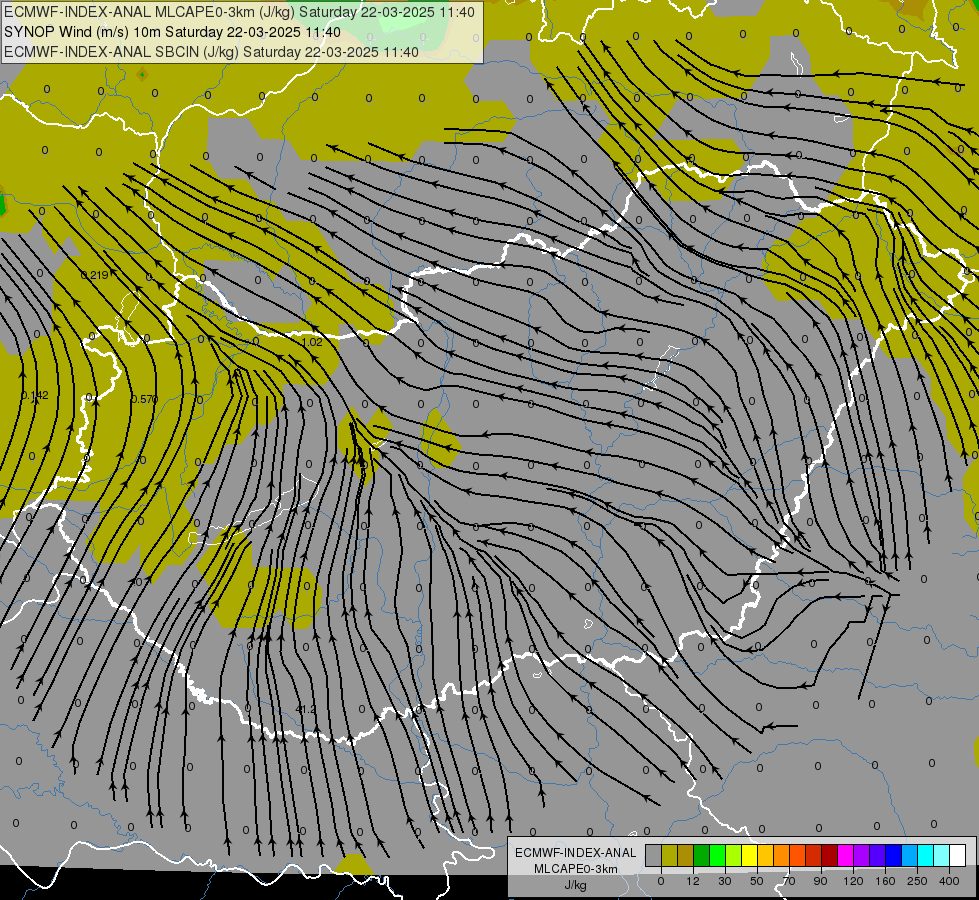
Task: Click the legend value 160
Action: (885, 881)
